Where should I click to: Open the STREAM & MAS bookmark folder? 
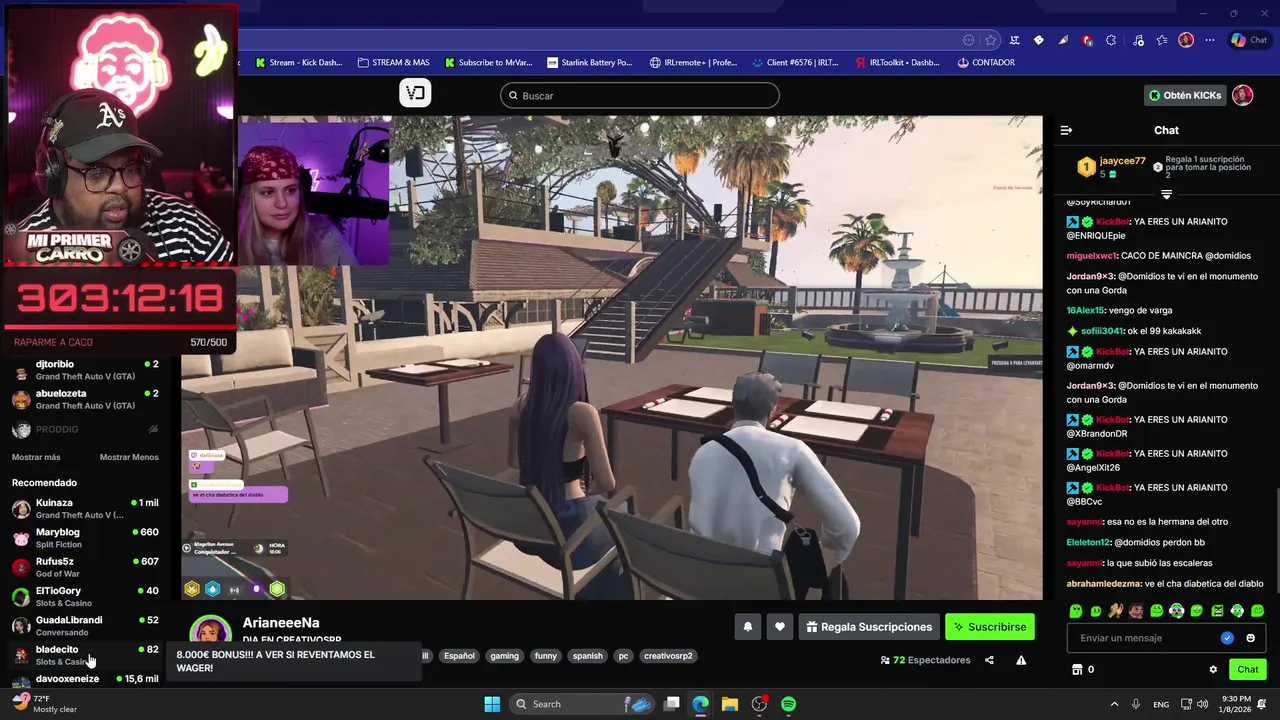393,62
